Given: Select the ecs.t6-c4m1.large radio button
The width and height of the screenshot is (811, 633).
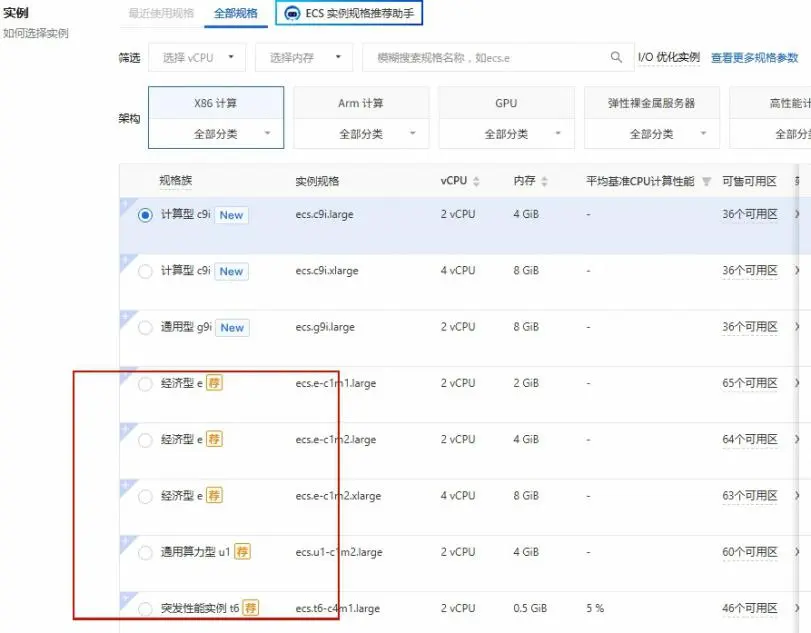Looking at the screenshot, I should click(x=145, y=609).
